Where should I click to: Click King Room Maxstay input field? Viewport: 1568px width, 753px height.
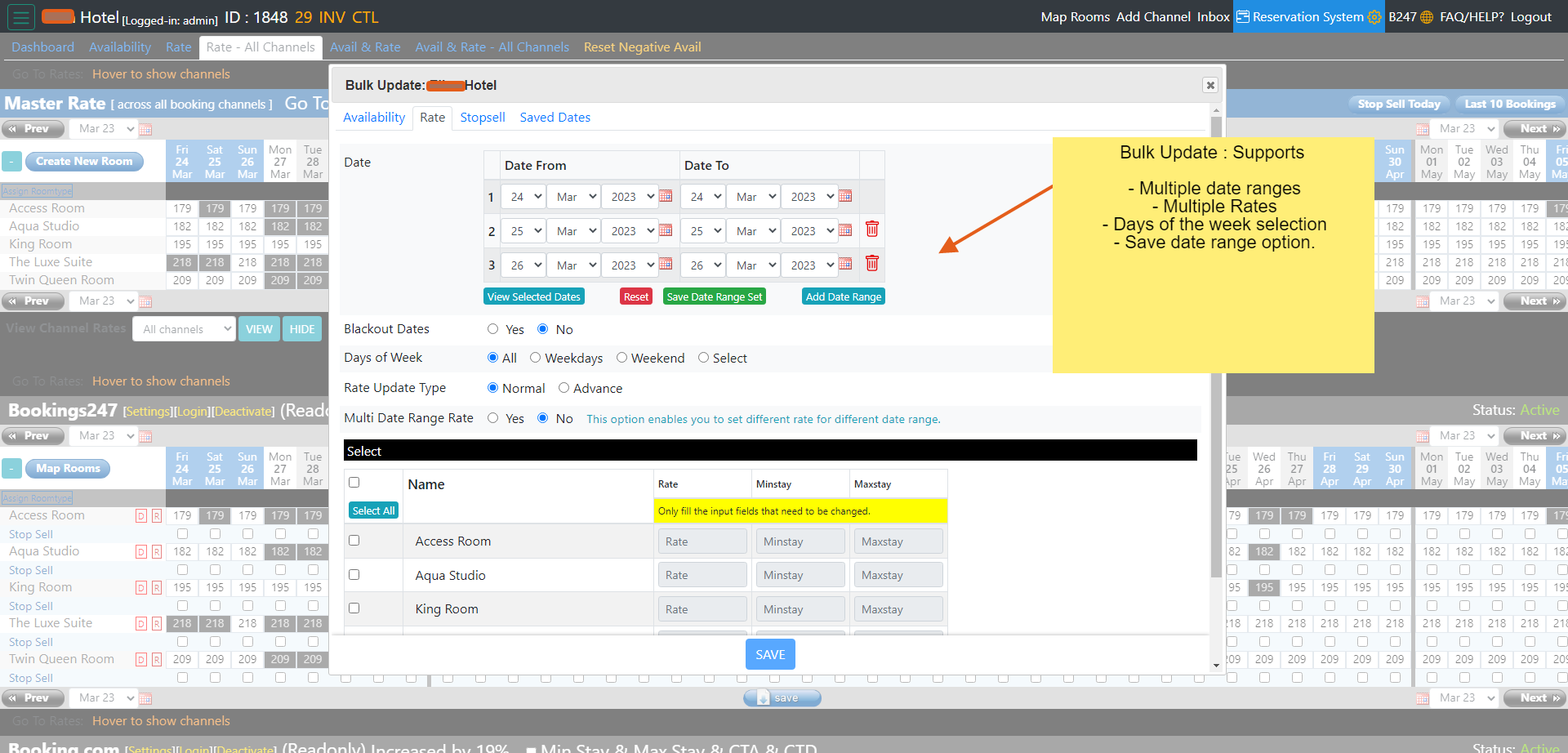(x=898, y=609)
